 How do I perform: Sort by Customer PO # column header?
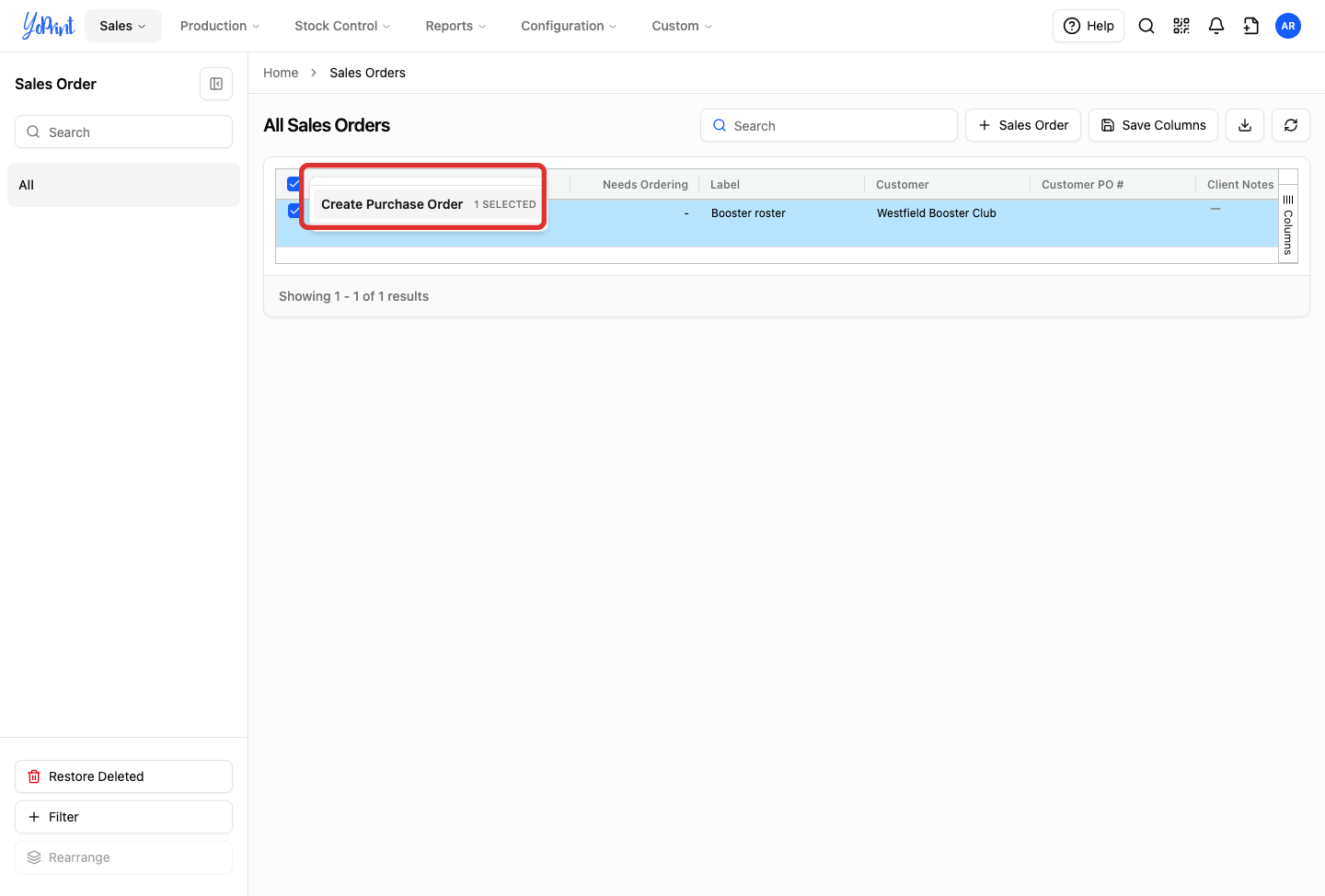[x=1082, y=184]
